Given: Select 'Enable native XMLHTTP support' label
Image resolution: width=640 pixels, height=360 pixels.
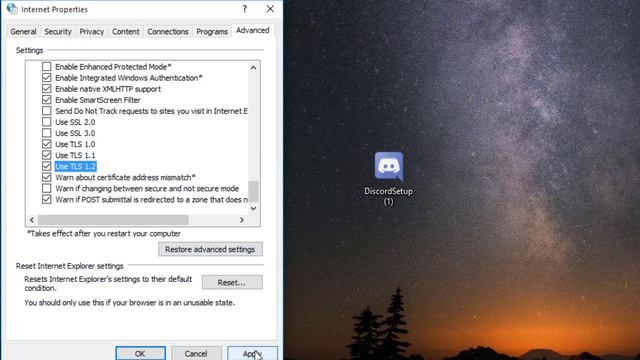Looking at the screenshot, I should pyautogui.click(x=108, y=89).
